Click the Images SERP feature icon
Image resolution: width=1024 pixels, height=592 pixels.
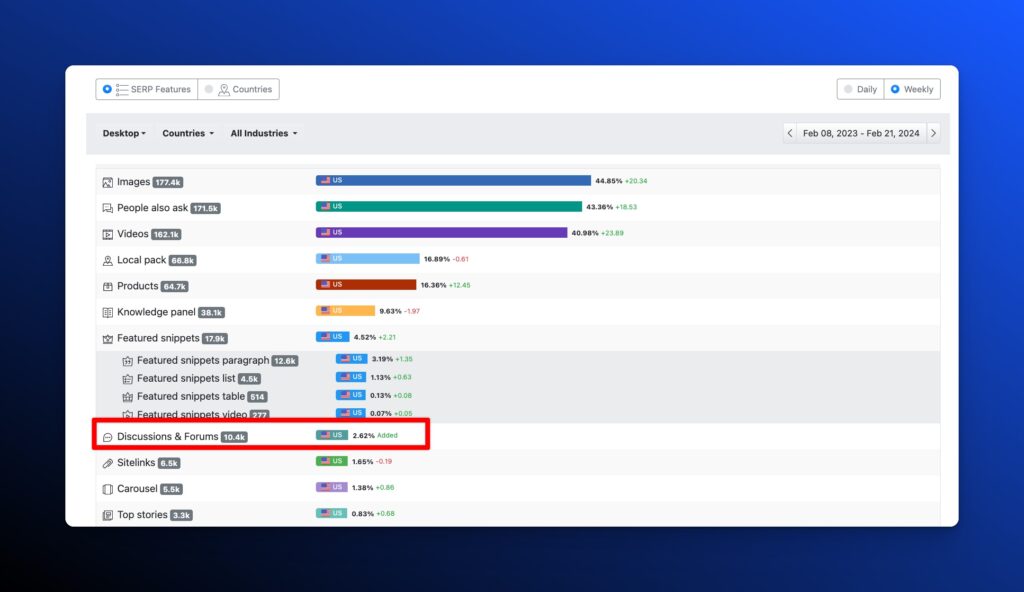point(107,182)
